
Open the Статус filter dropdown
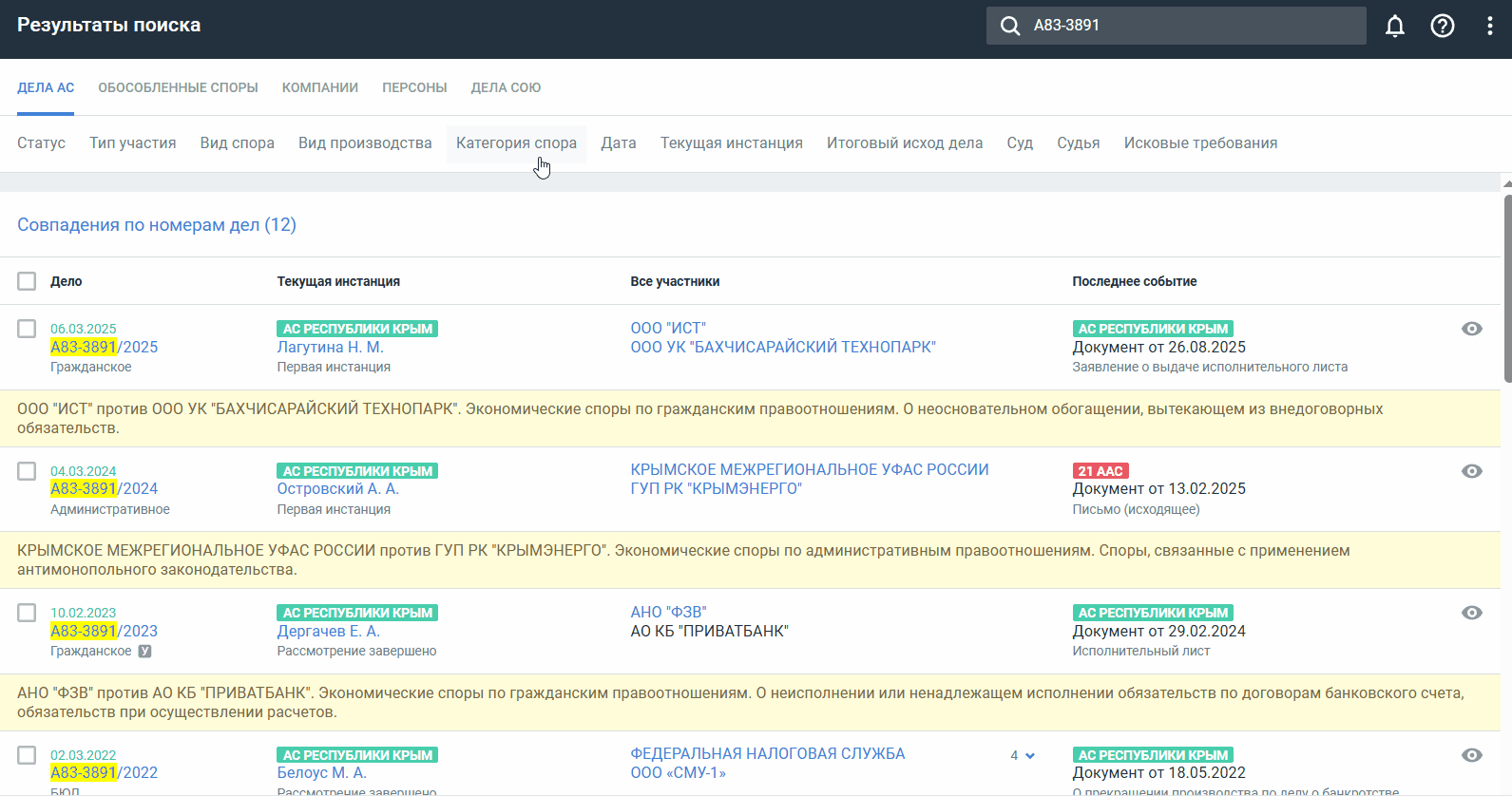41,143
